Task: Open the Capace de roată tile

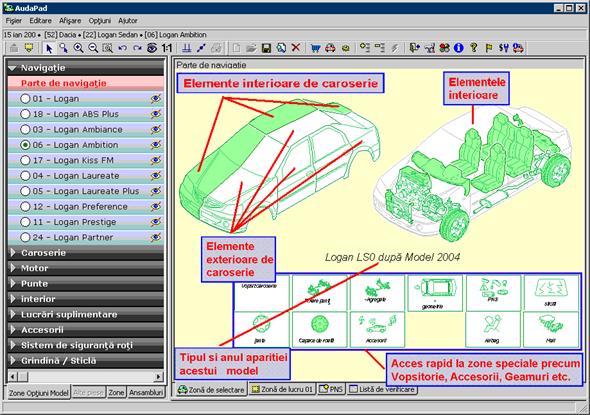Action: [x=320, y=330]
